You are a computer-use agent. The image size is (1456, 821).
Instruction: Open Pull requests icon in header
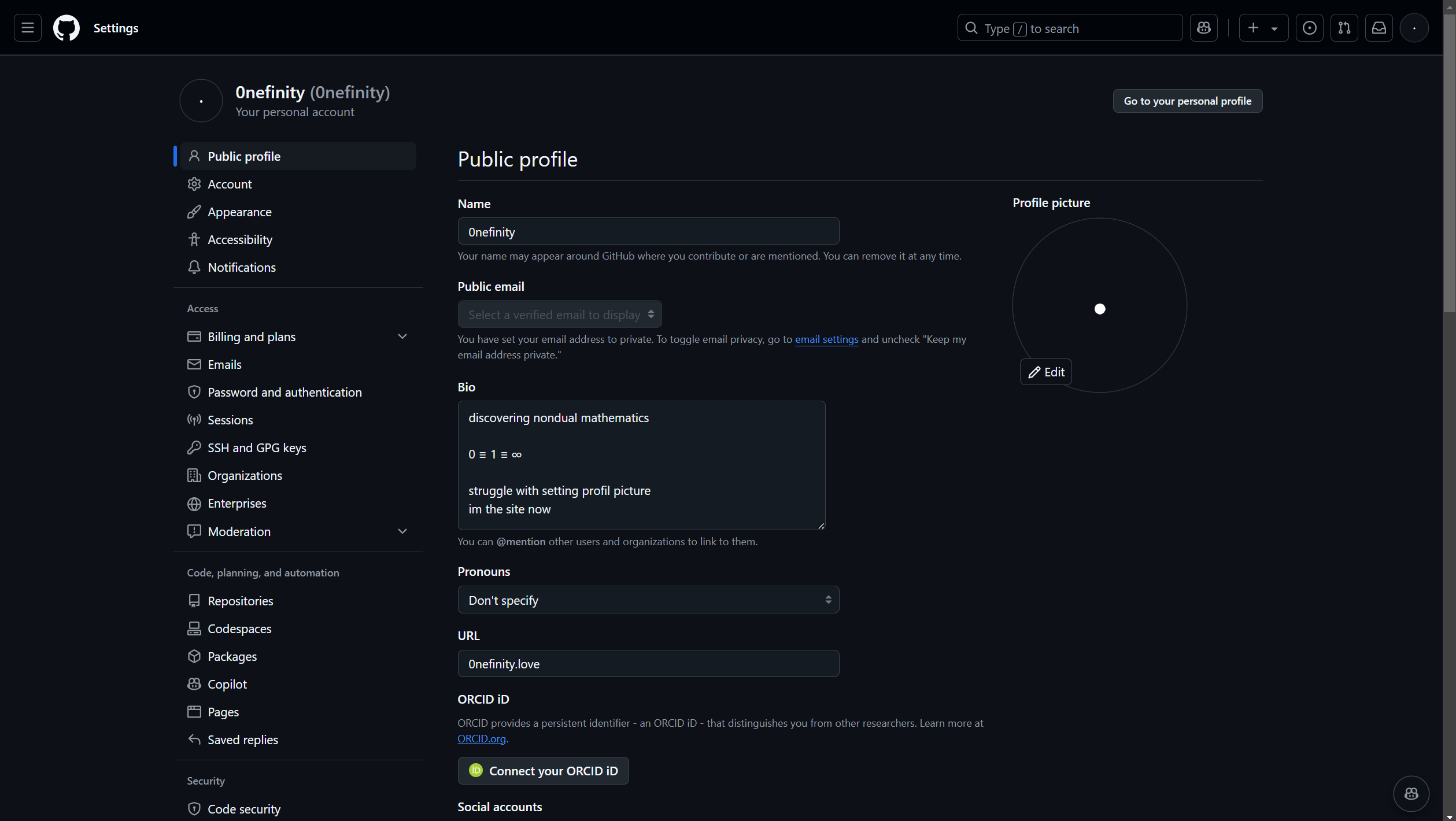(x=1344, y=28)
